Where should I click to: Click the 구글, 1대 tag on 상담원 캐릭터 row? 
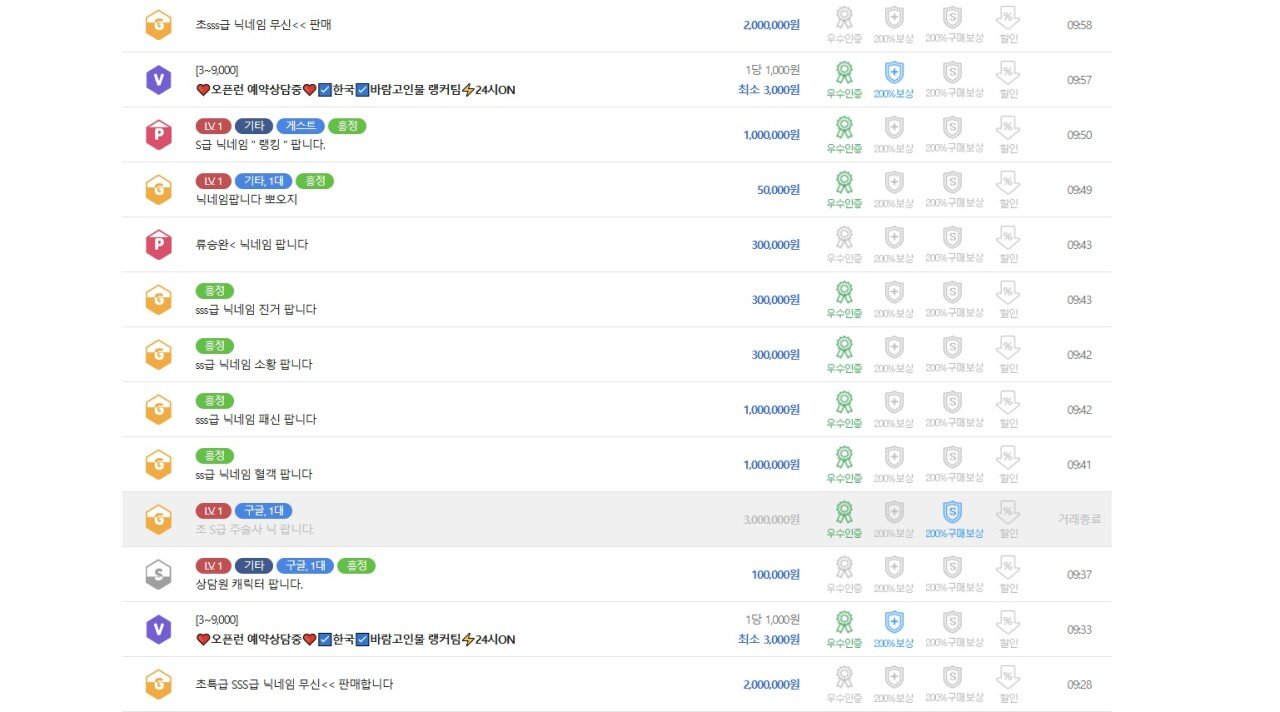tap(304, 566)
